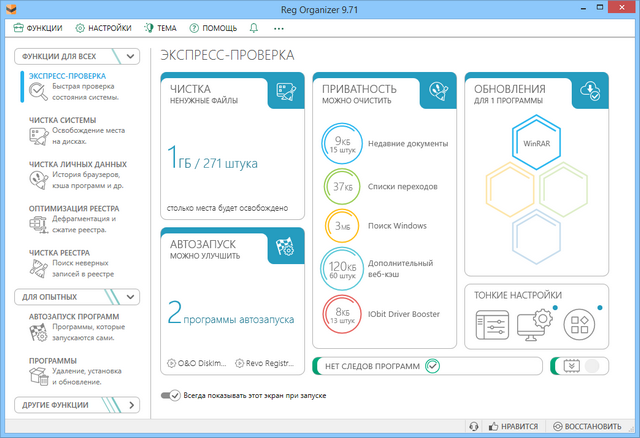Collapse the Для опытных section
This screenshot has height=438, width=640.
click(x=132, y=297)
